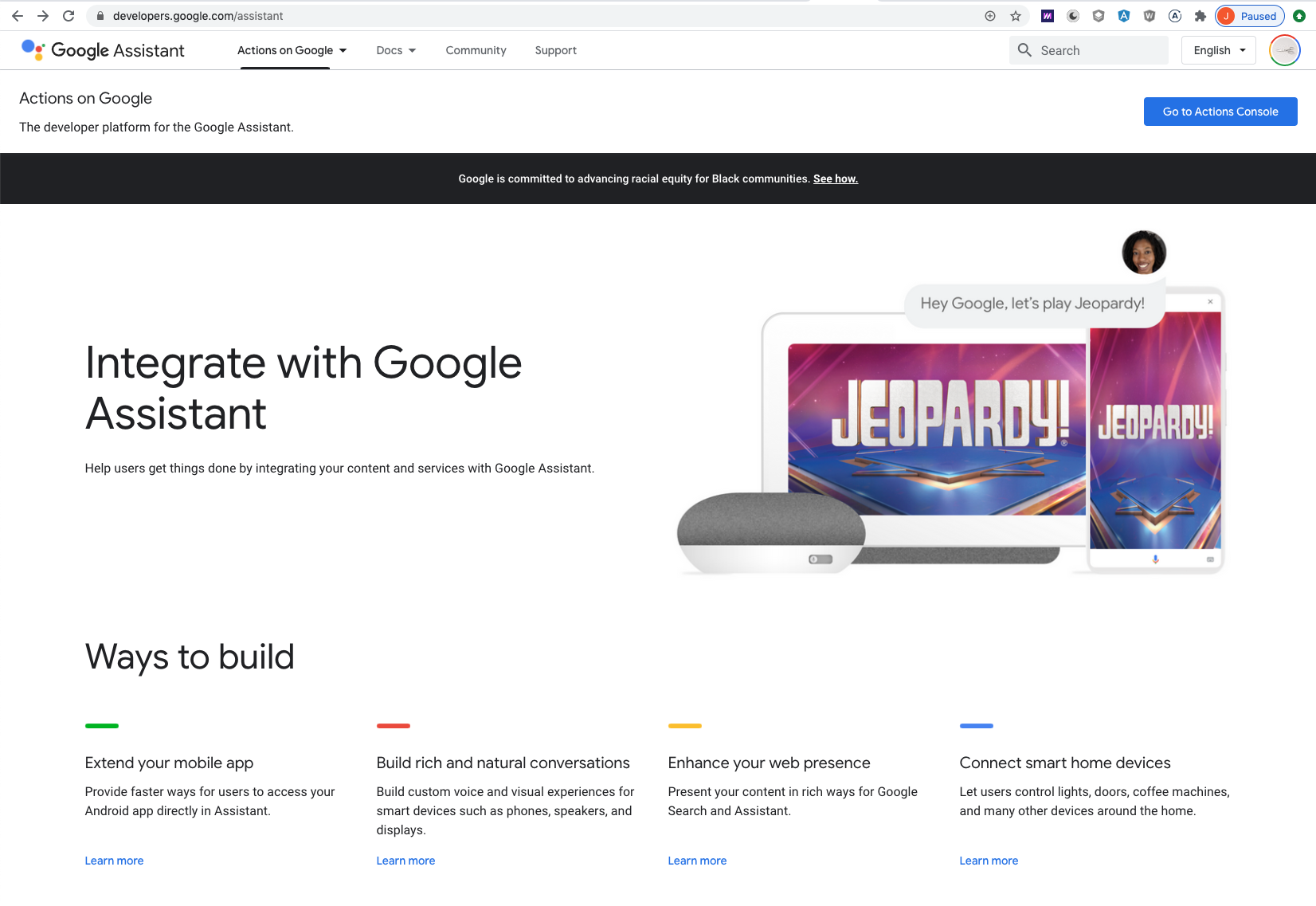Click the Jeopardy phone screen image

[x=1155, y=430]
